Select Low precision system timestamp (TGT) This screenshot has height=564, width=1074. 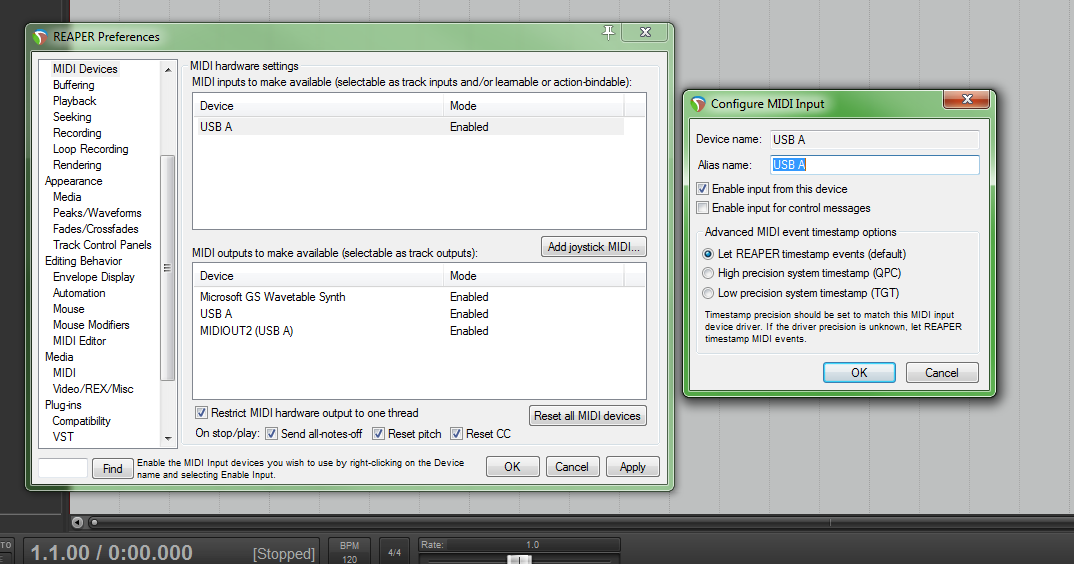pyautogui.click(x=708, y=293)
